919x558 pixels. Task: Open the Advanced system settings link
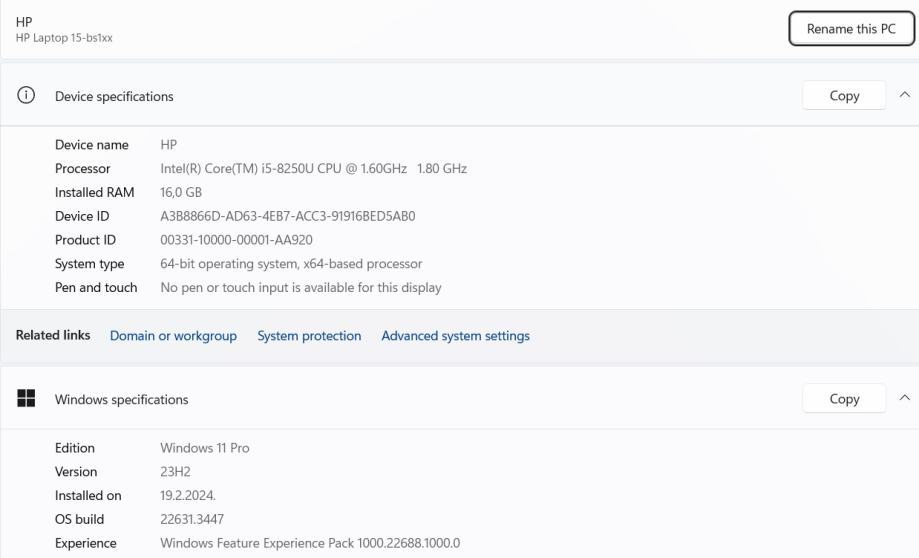(x=455, y=336)
